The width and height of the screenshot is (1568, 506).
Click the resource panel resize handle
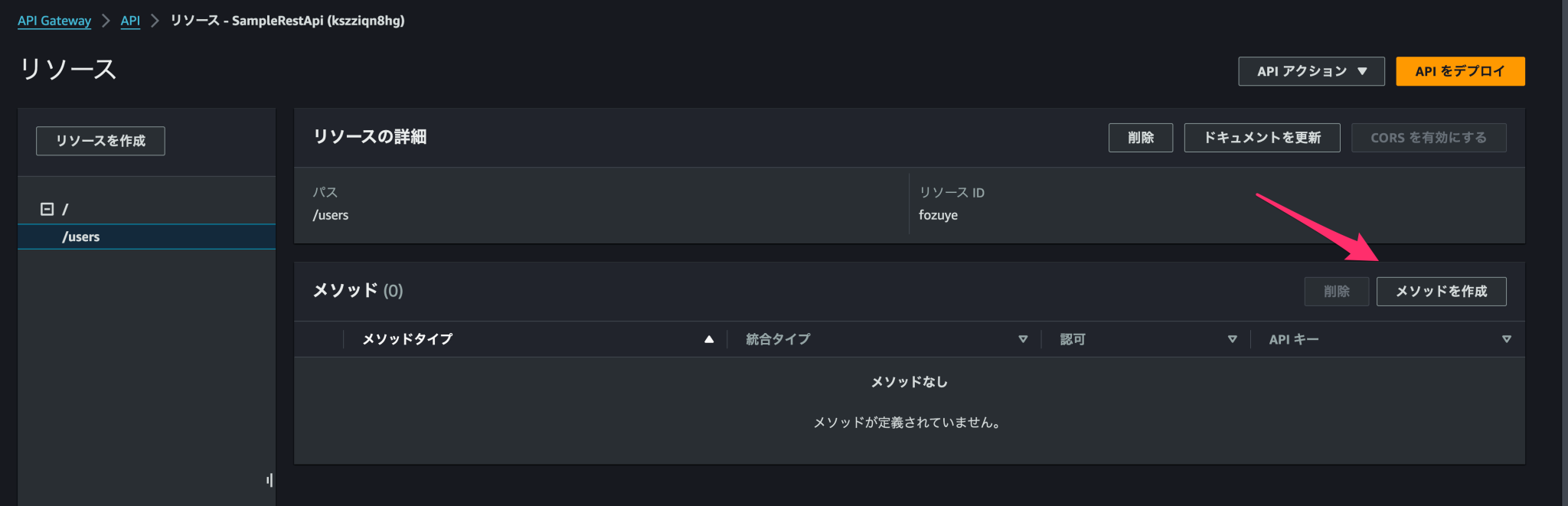[269, 480]
